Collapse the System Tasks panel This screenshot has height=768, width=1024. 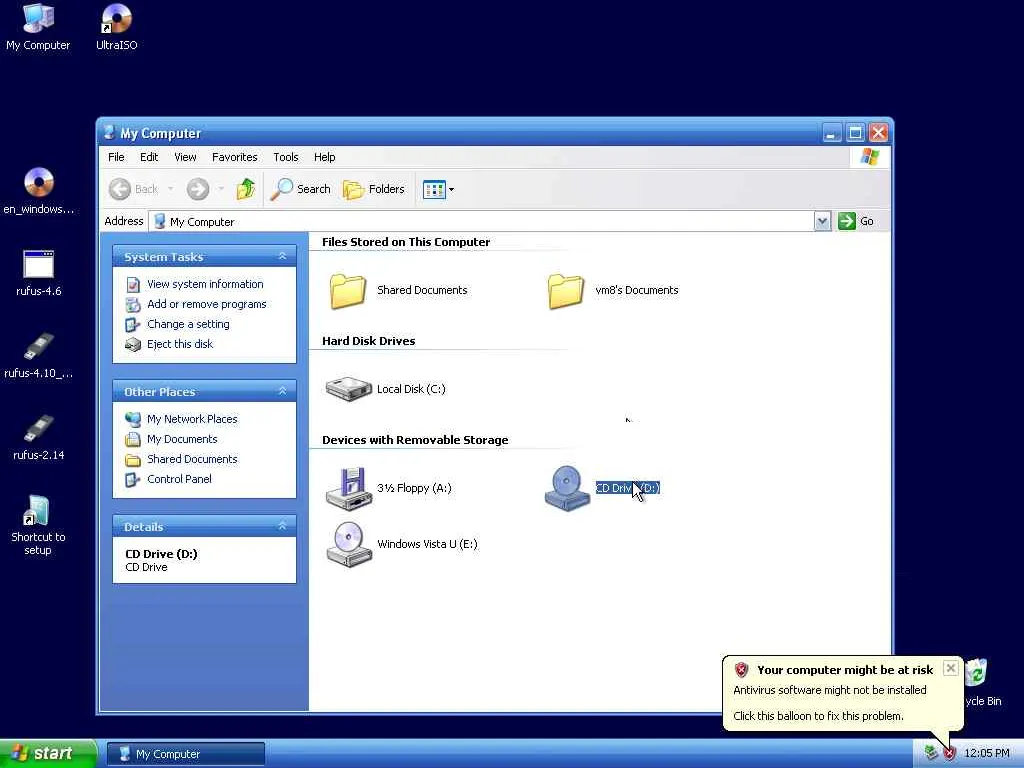point(282,257)
